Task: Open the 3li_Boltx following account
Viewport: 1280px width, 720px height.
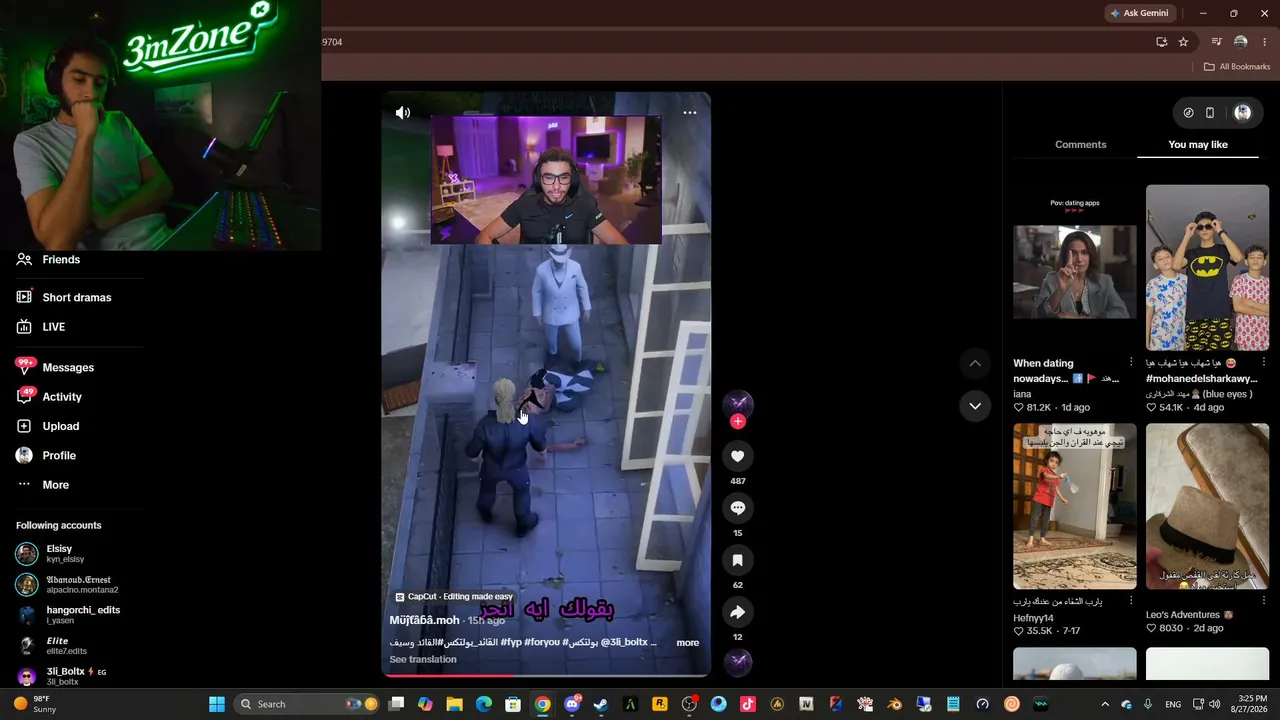Action: (x=61, y=676)
